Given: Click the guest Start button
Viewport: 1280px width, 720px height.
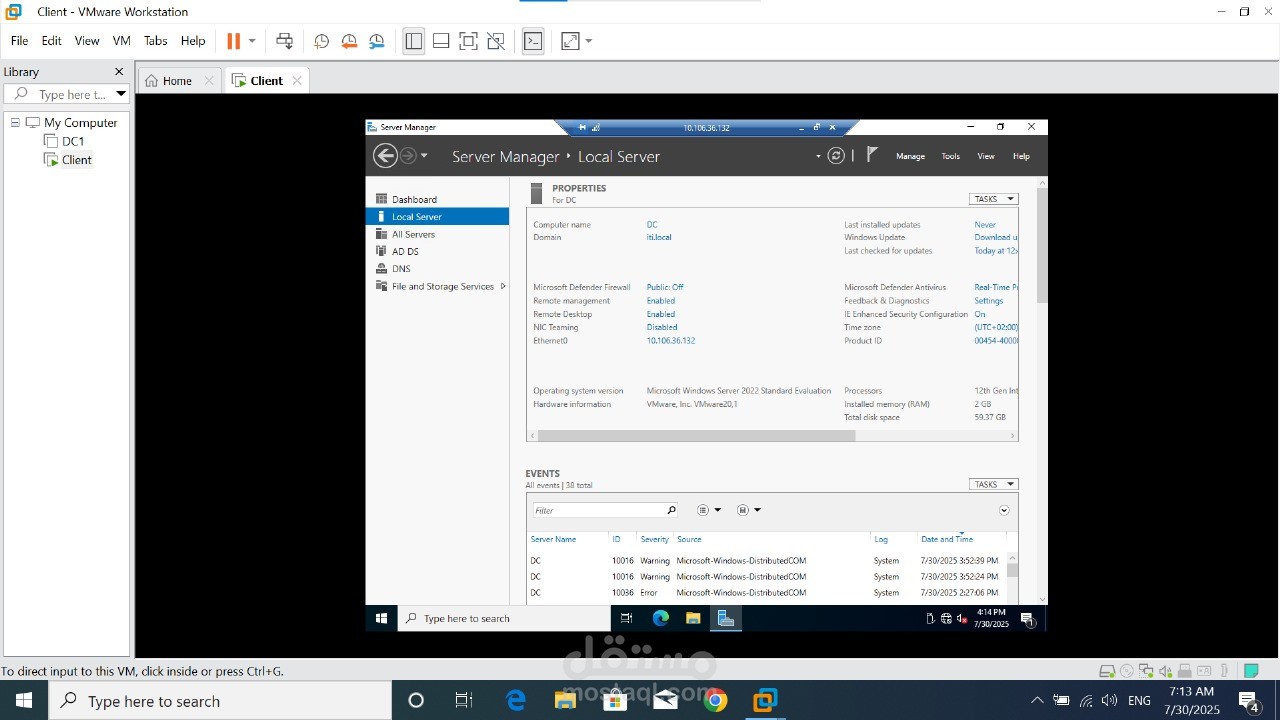Looking at the screenshot, I should click(x=381, y=618).
